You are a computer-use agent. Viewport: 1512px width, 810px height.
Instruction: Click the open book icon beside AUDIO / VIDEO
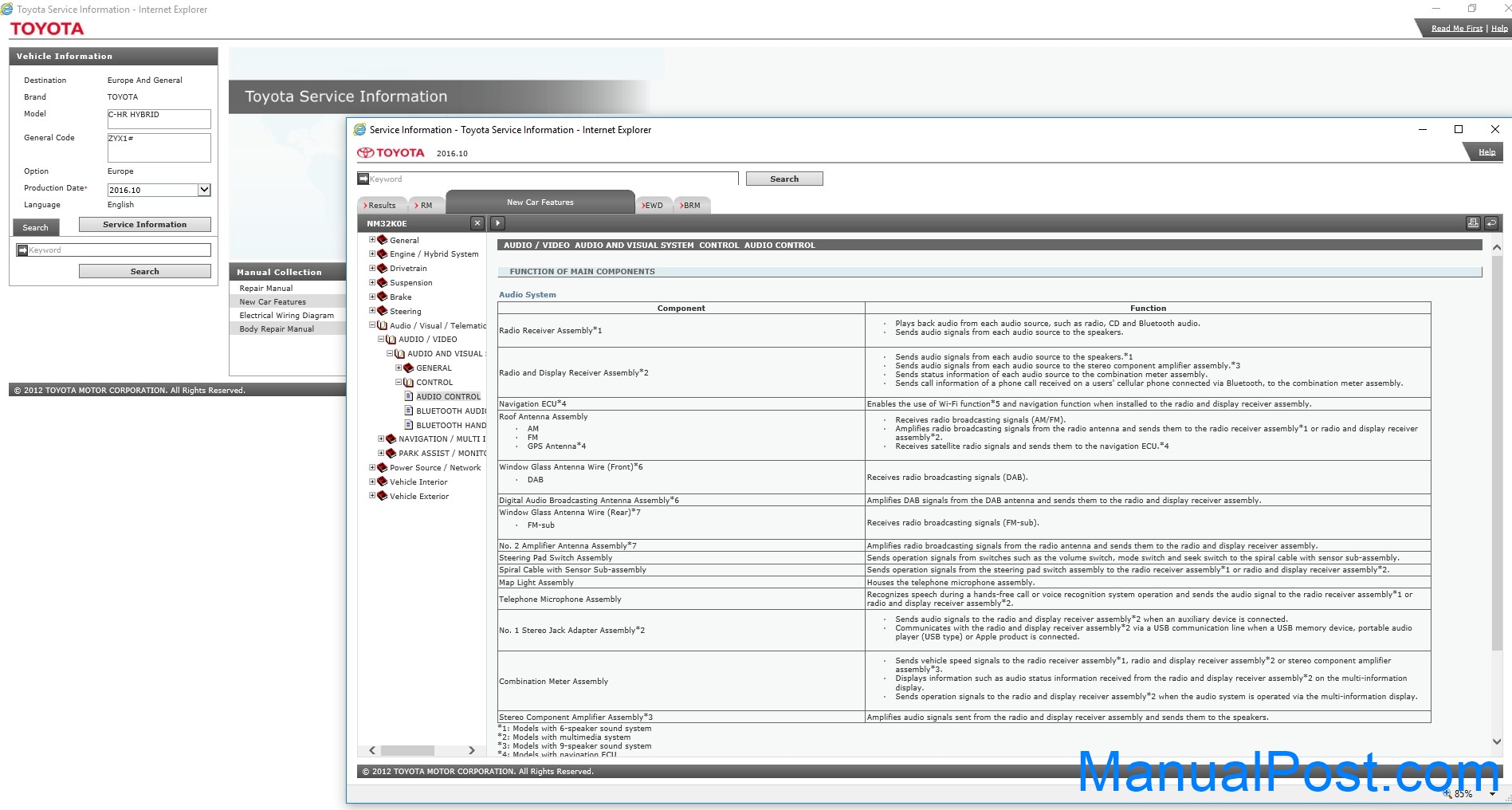point(391,339)
